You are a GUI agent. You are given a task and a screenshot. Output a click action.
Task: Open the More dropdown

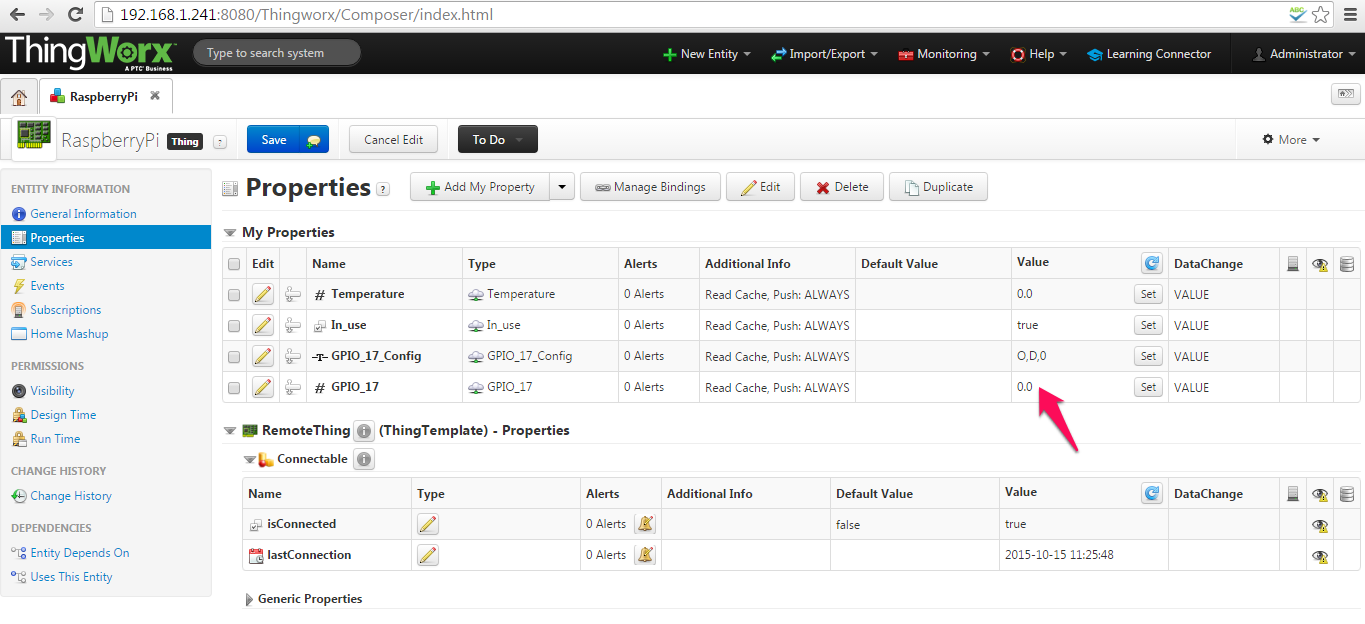pos(1291,140)
